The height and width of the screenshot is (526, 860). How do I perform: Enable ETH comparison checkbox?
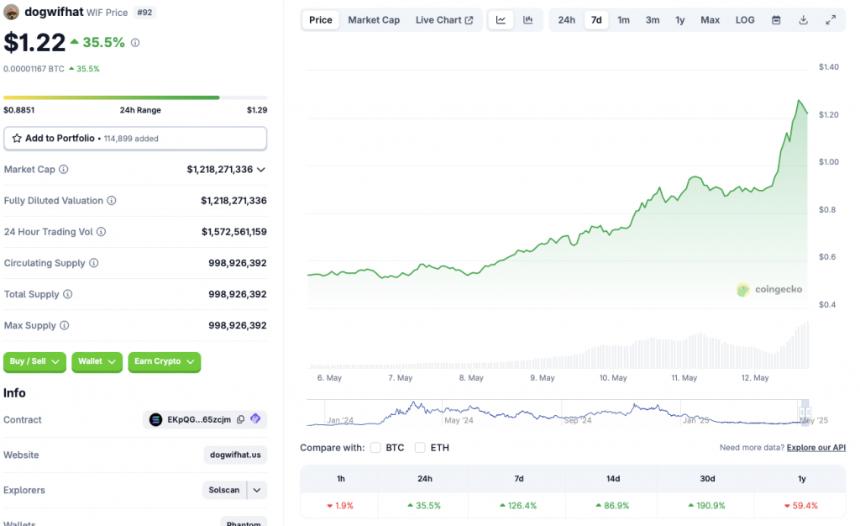pos(420,448)
